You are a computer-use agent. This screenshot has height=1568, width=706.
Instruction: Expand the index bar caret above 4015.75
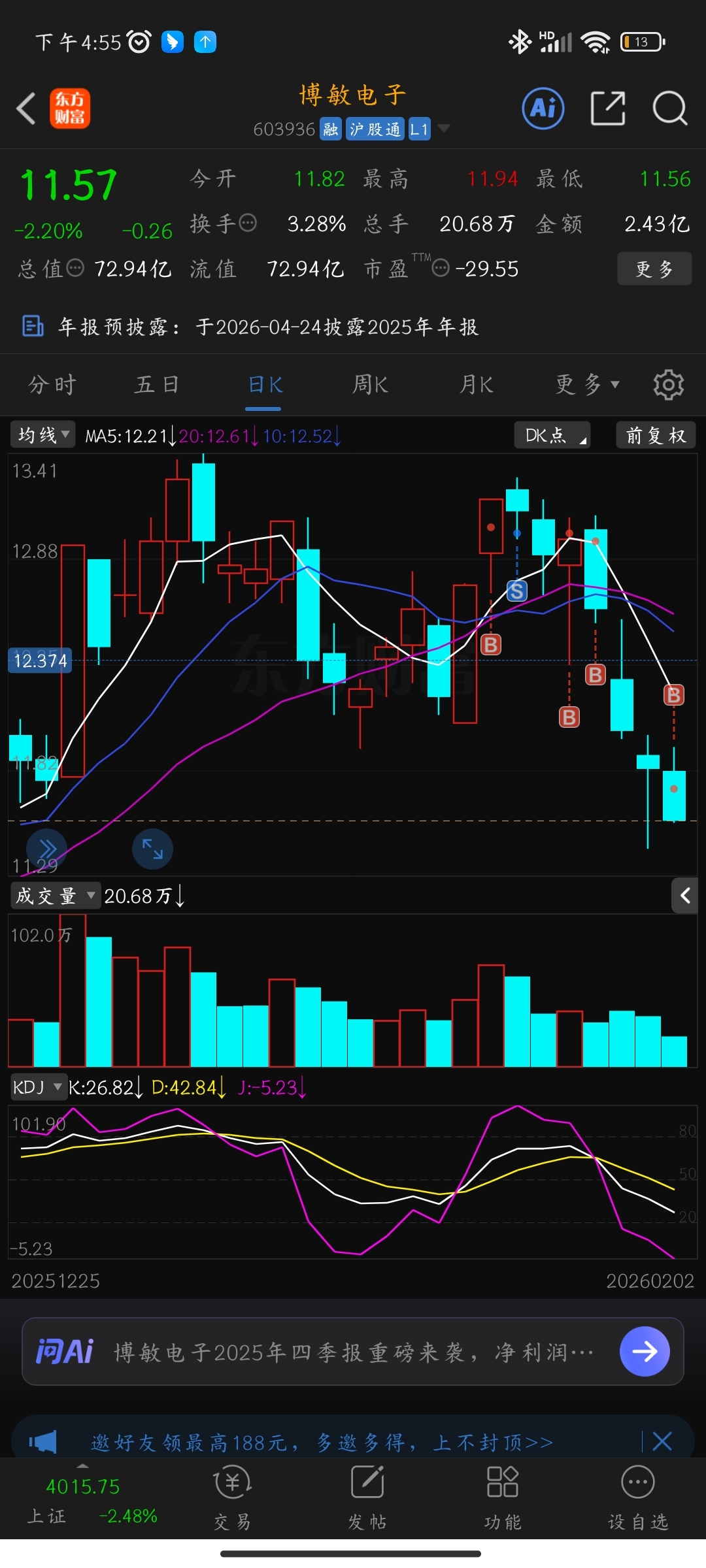(x=82, y=1467)
